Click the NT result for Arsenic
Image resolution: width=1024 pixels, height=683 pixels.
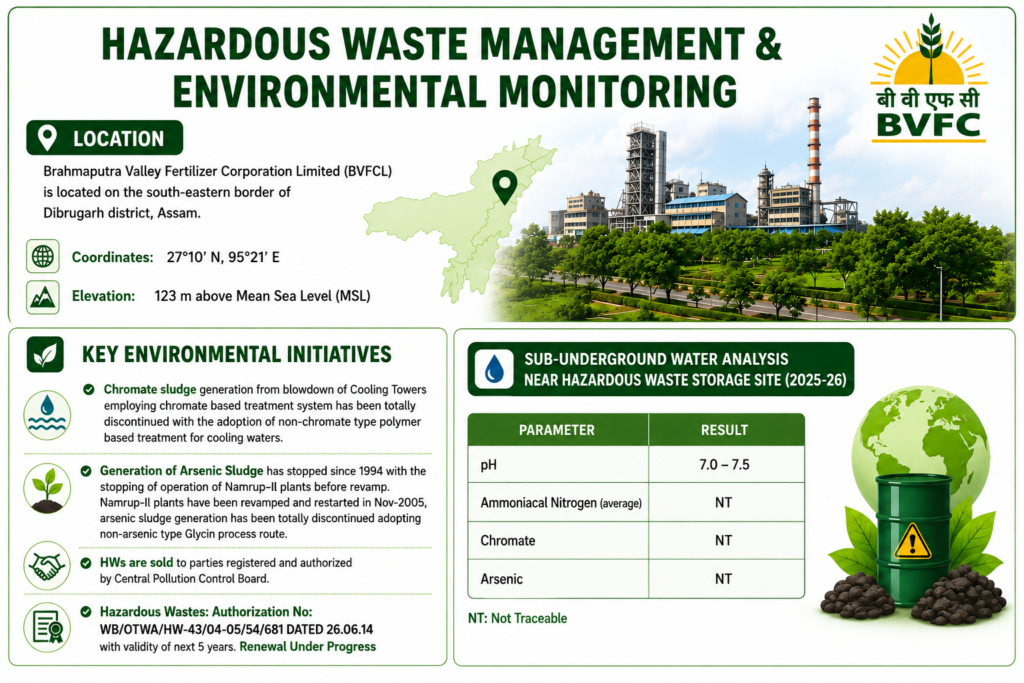coord(724,579)
